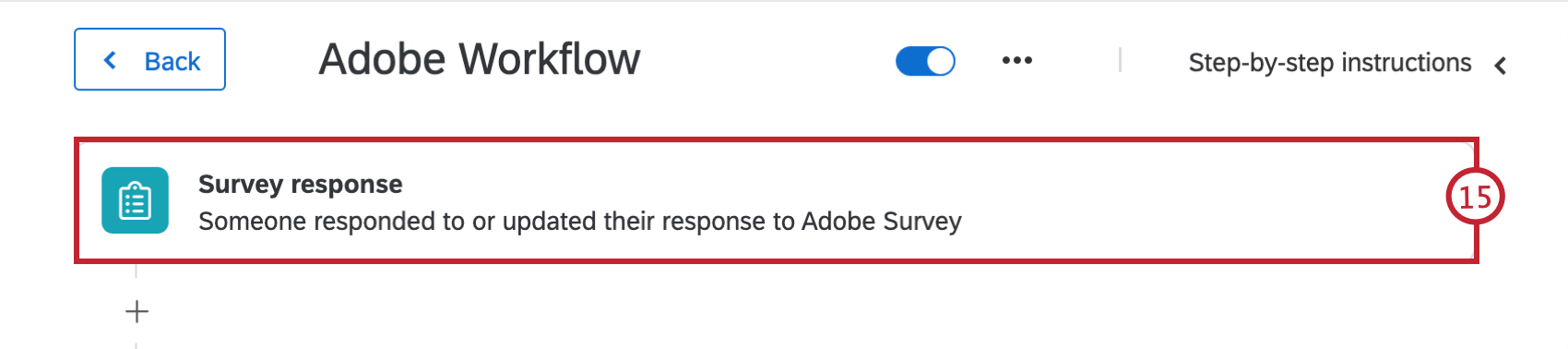Screen dimensions: 1568x349
Task: Select the Survey response trigger card
Action: tap(777, 201)
